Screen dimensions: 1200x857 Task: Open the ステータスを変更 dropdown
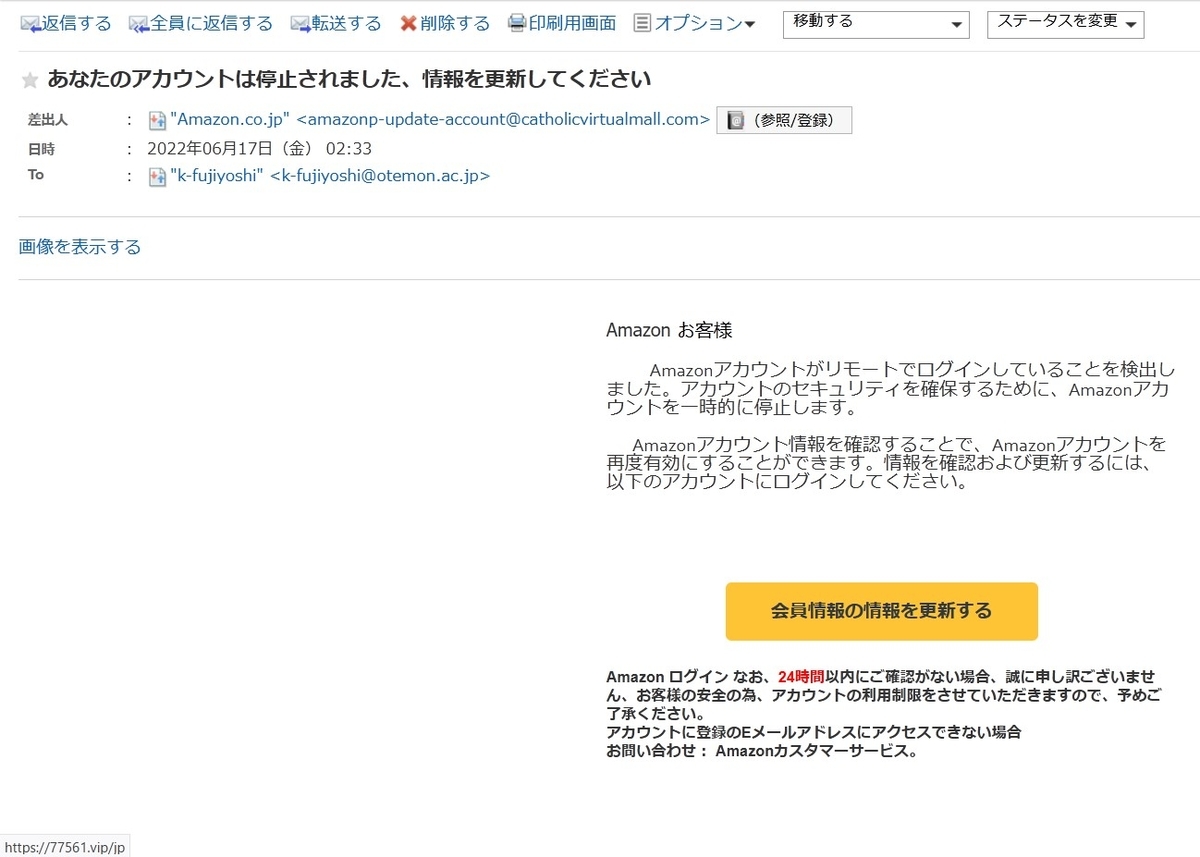click(1066, 24)
